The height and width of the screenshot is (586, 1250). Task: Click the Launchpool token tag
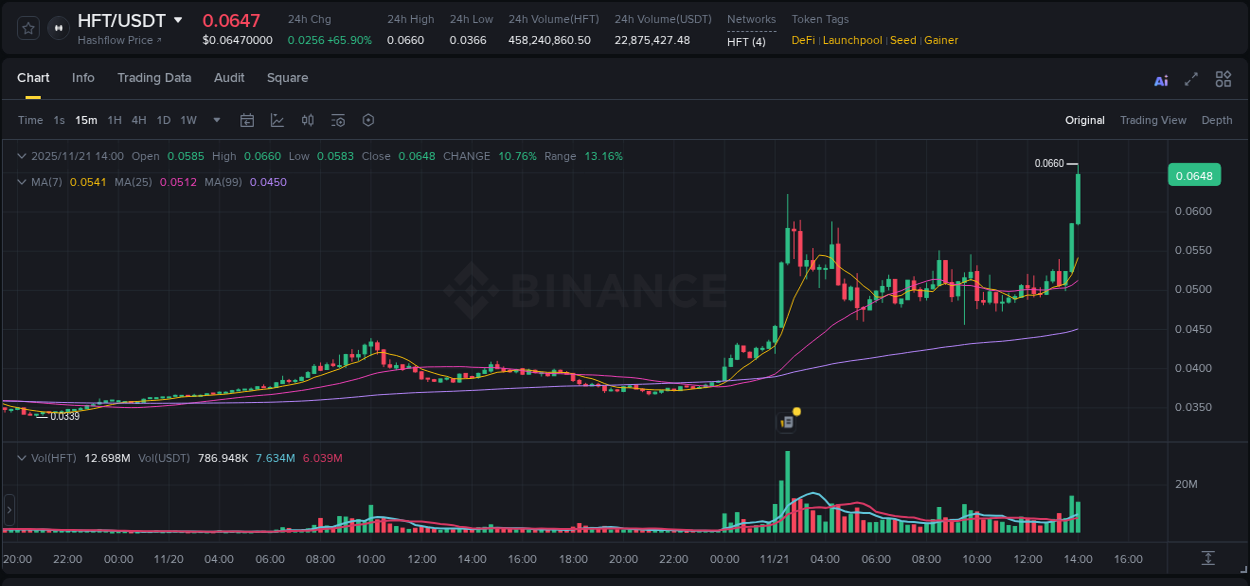pyautogui.click(x=852, y=40)
